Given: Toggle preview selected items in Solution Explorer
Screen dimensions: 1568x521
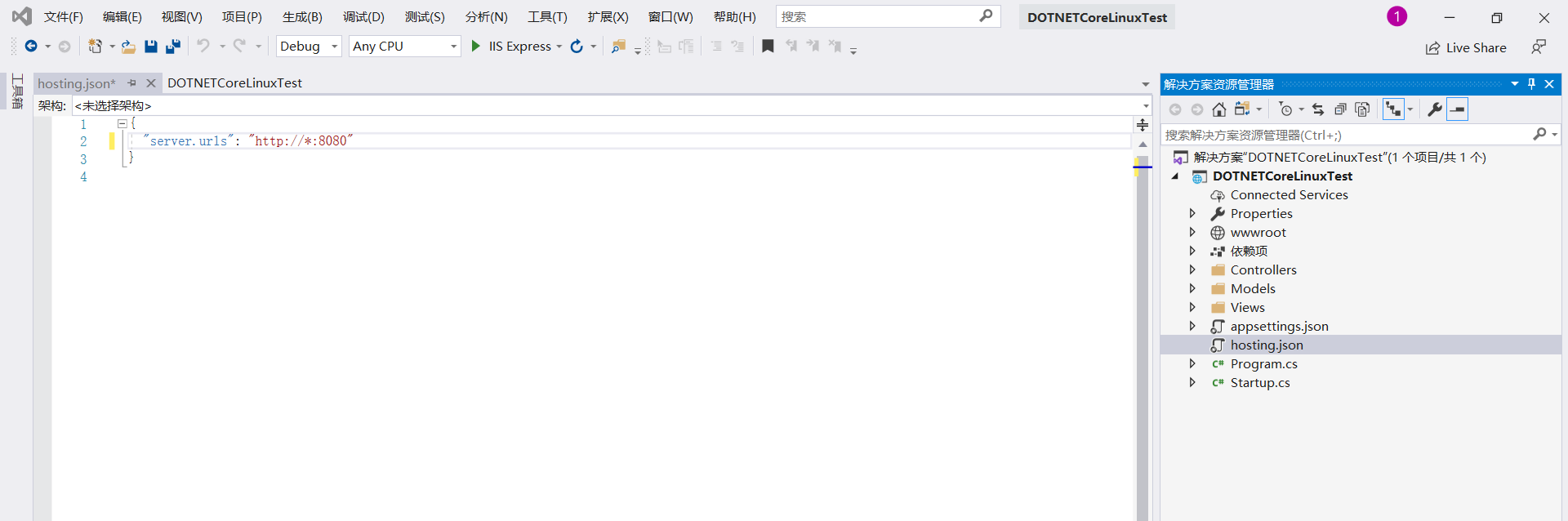Looking at the screenshot, I should (1458, 109).
